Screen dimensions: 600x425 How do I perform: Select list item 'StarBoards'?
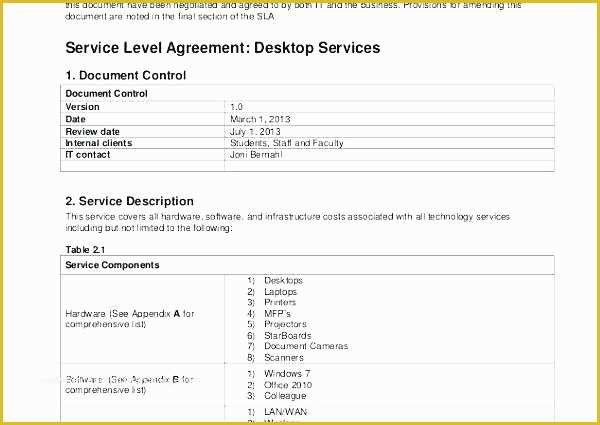point(288,336)
